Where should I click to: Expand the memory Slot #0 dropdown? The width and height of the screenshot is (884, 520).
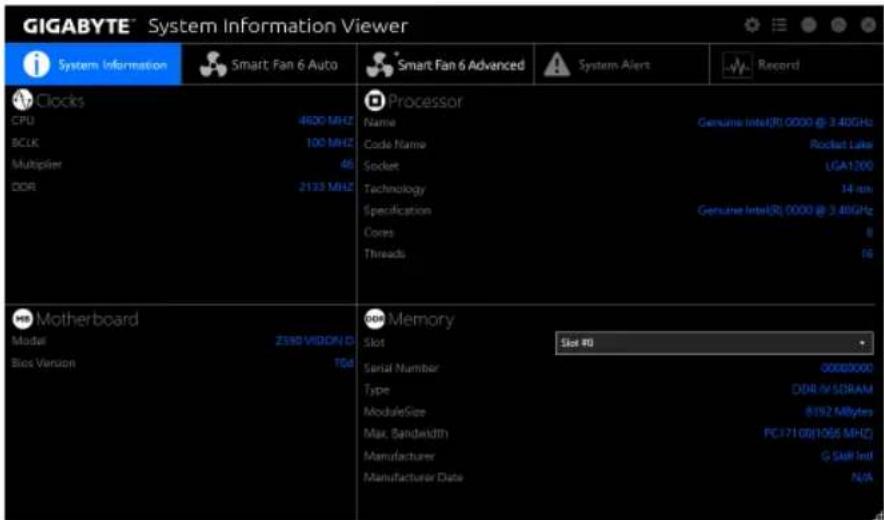pyautogui.click(x=714, y=343)
